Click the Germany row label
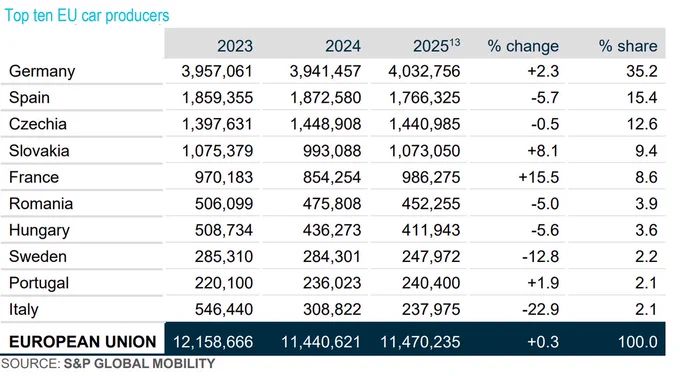The image size is (680, 376). click(42, 72)
